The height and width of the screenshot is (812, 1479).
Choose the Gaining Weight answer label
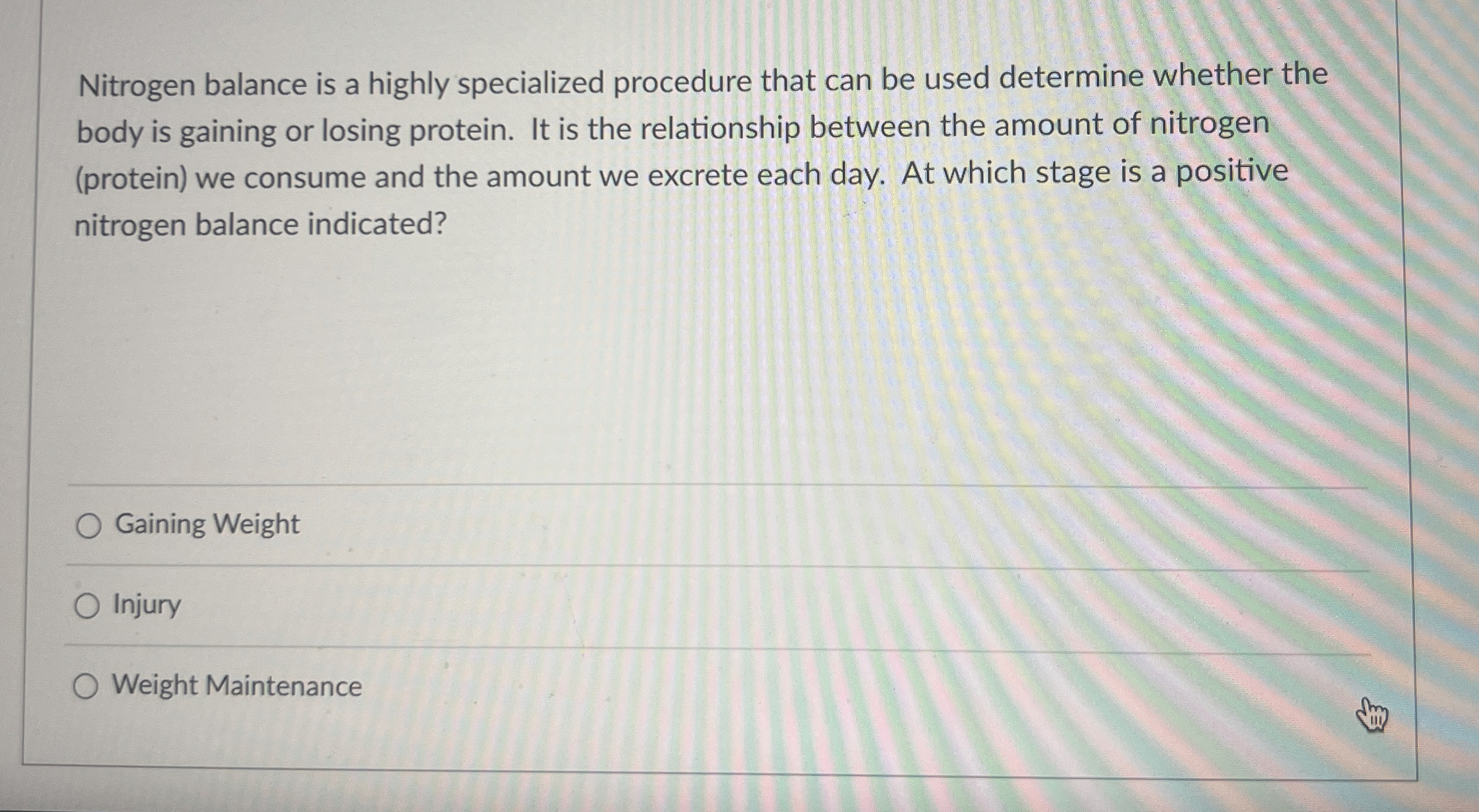pos(207,525)
